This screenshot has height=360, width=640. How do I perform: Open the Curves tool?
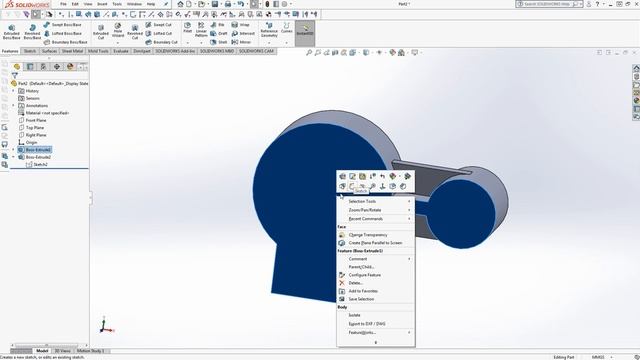coord(287,28)
